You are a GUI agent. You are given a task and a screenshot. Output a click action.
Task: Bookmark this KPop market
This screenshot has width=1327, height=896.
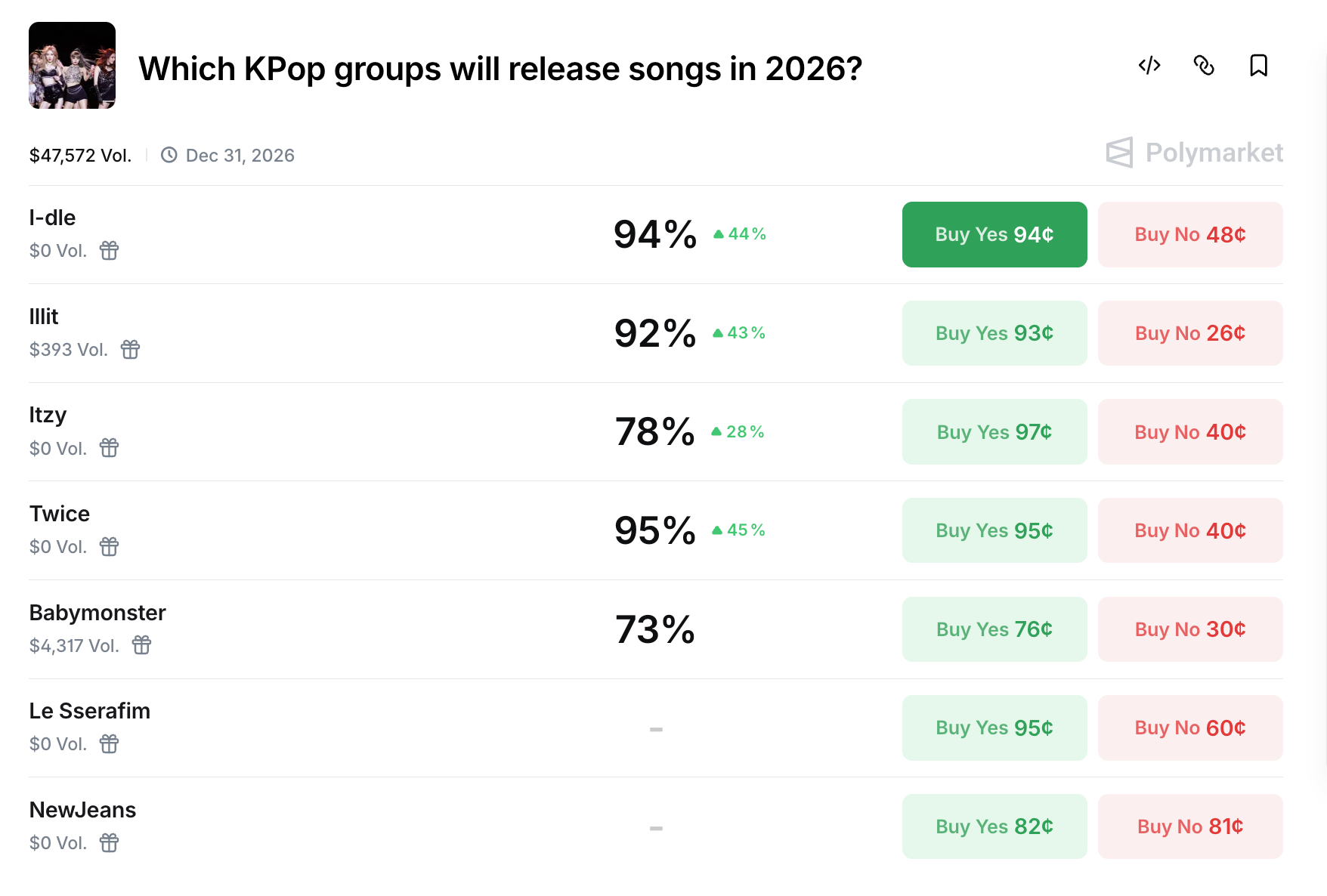coord(1258,66)
